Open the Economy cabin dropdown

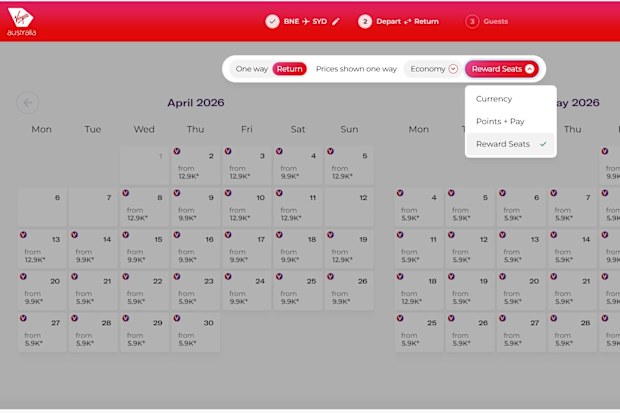click(433, 69)
